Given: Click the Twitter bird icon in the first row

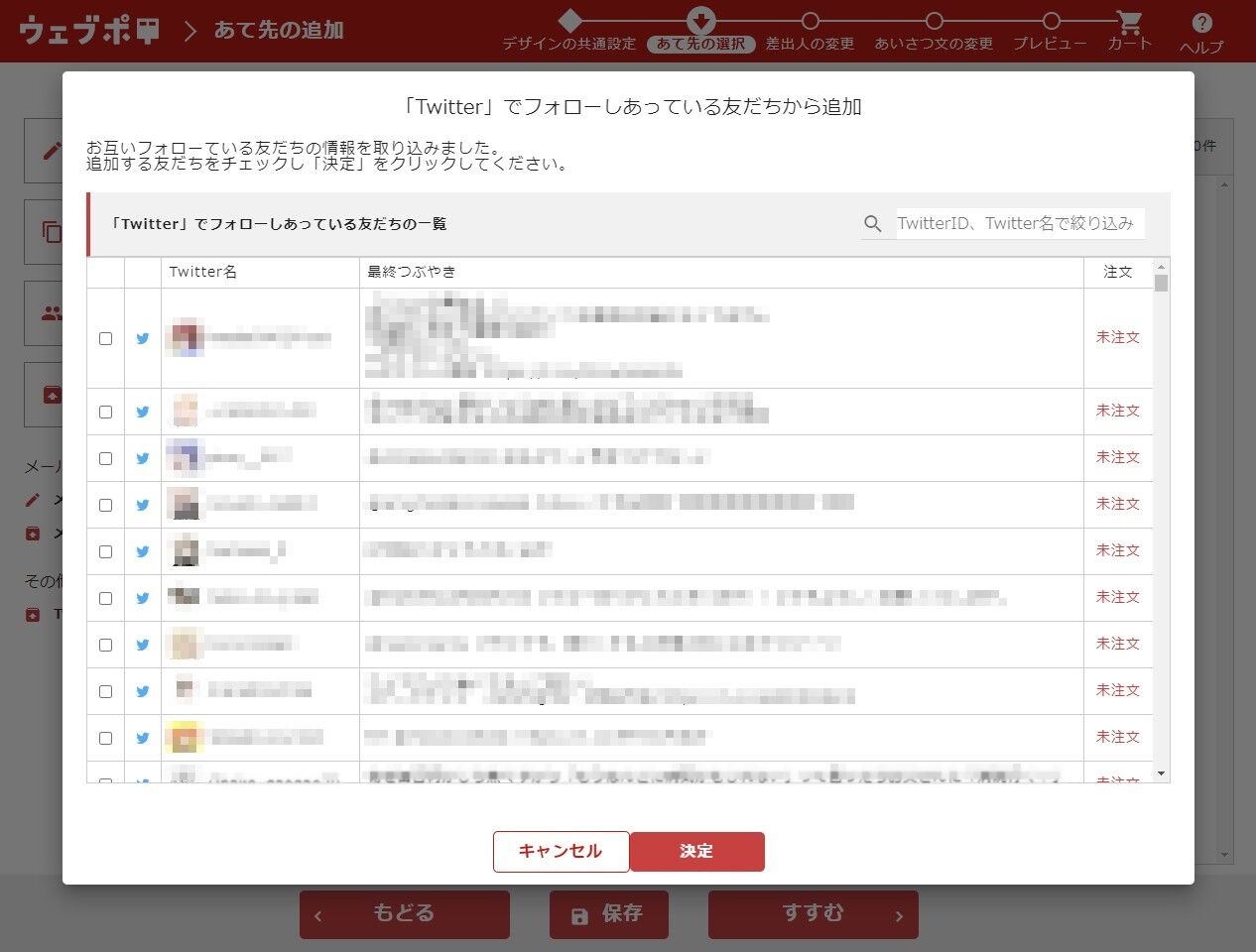Looking at the screenshot, I should point(143,338).
